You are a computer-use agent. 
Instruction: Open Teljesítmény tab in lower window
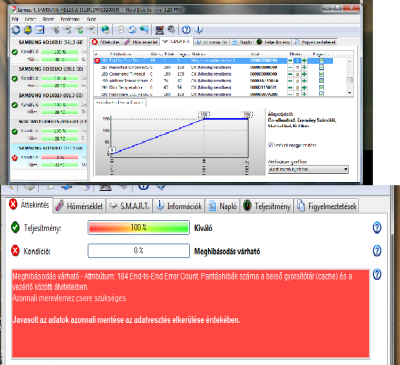click(267, 206)
